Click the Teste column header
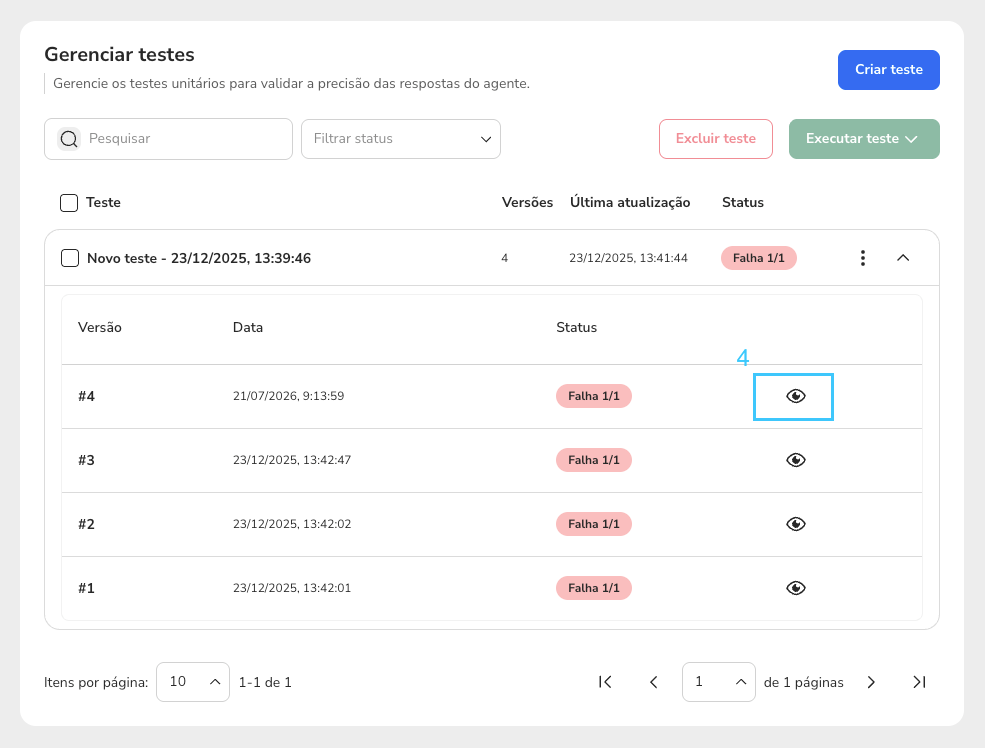This screenshot has width=985, height=748. [103, 203]
